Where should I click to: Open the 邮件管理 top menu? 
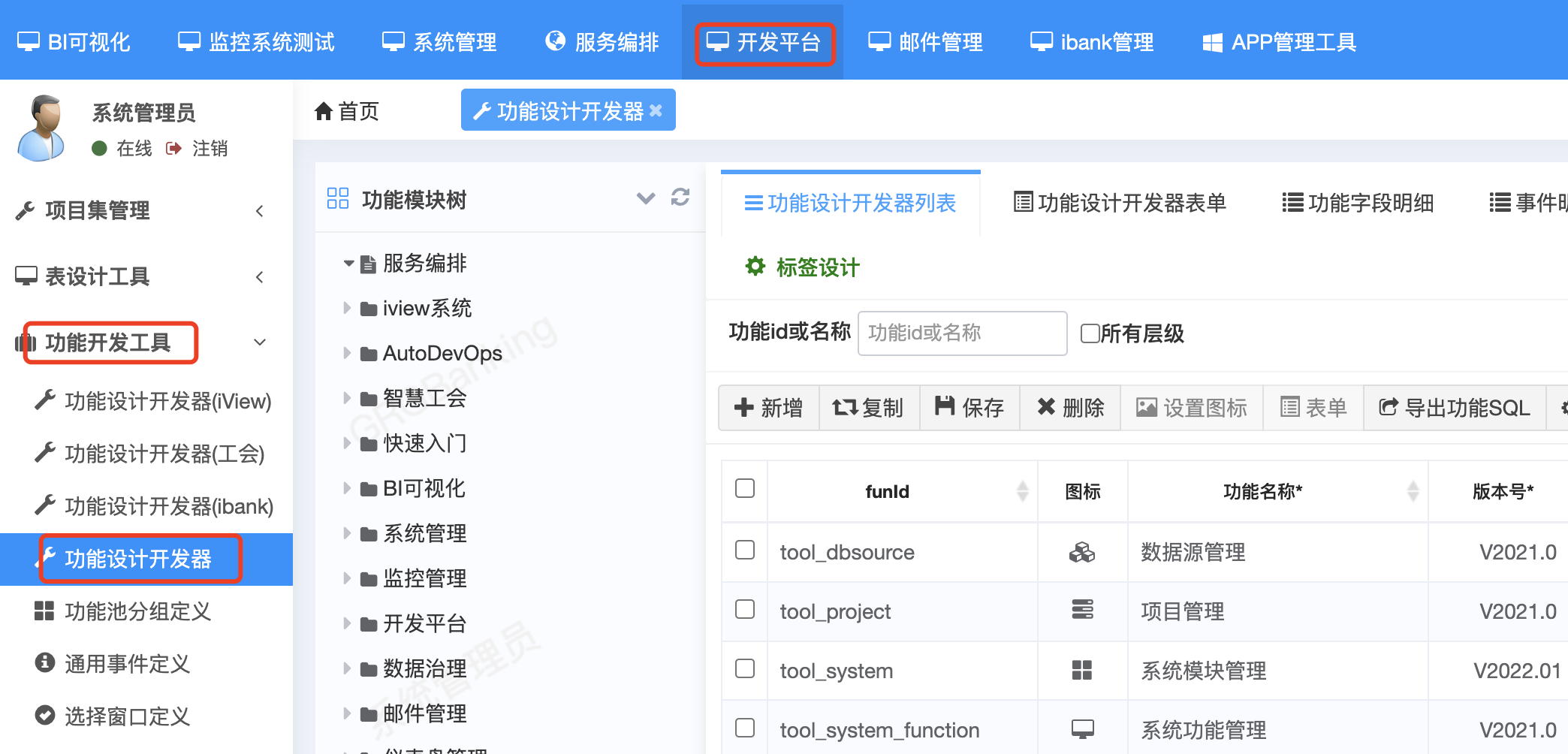[x=925, y=42]
